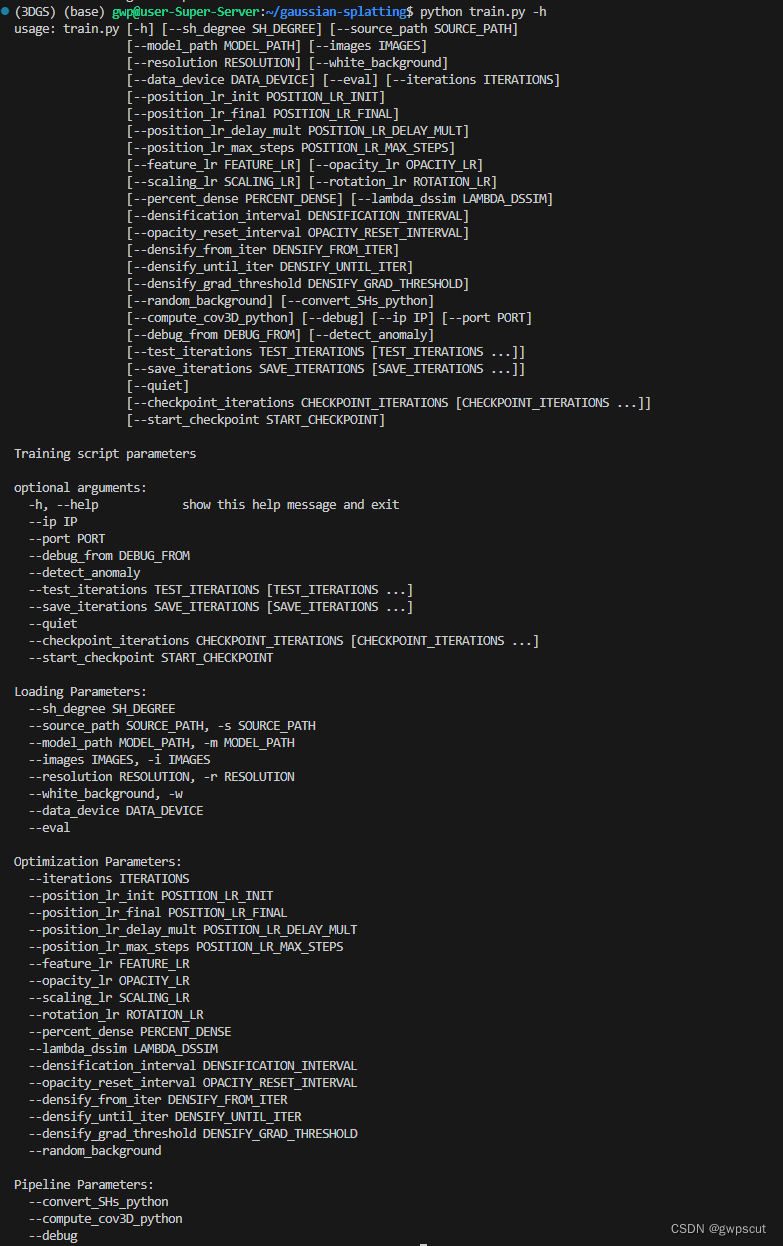Image resolution: width=783 pixels, height=1246 pixels.
Task: Click the Training script parameters heading
Action: 105,453
